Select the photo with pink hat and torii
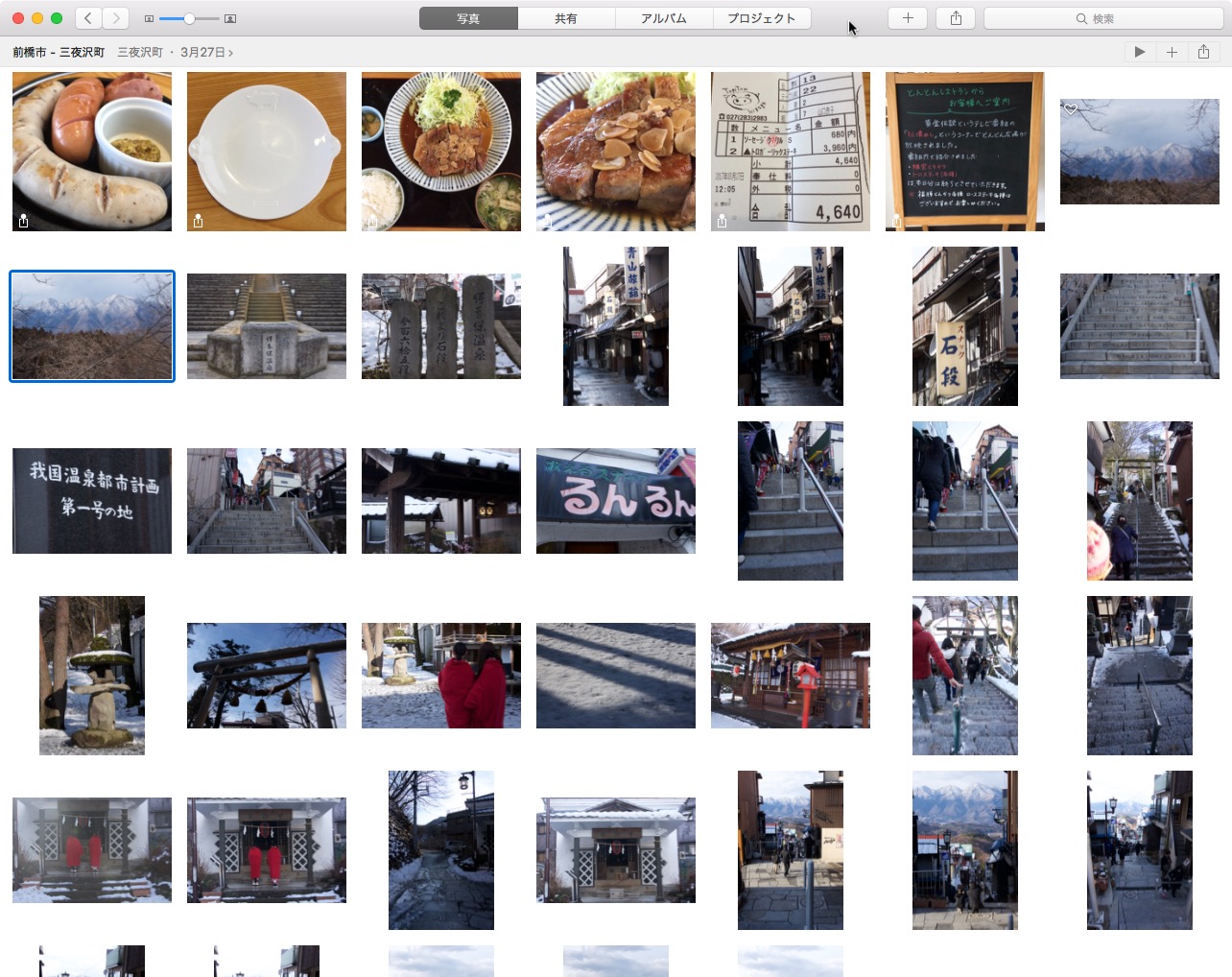Screen dimensions: 1232x977 (1140, 501)
